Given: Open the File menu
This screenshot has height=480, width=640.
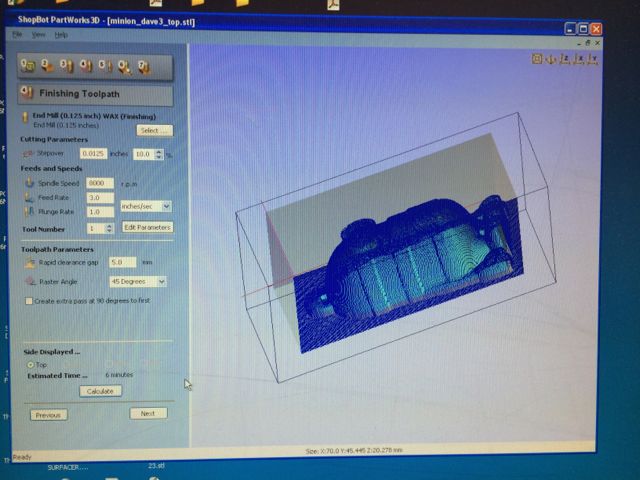Looking at the screenshot, I should 17,35.
